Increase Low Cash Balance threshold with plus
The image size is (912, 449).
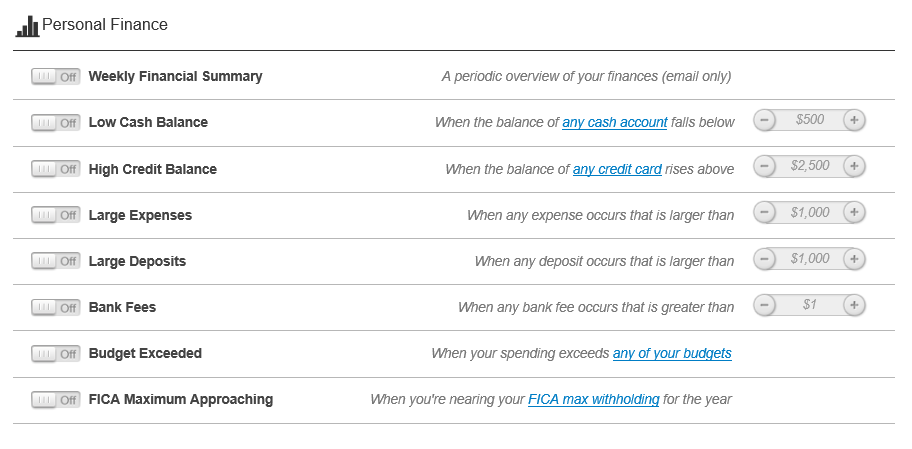coord(854,120)
